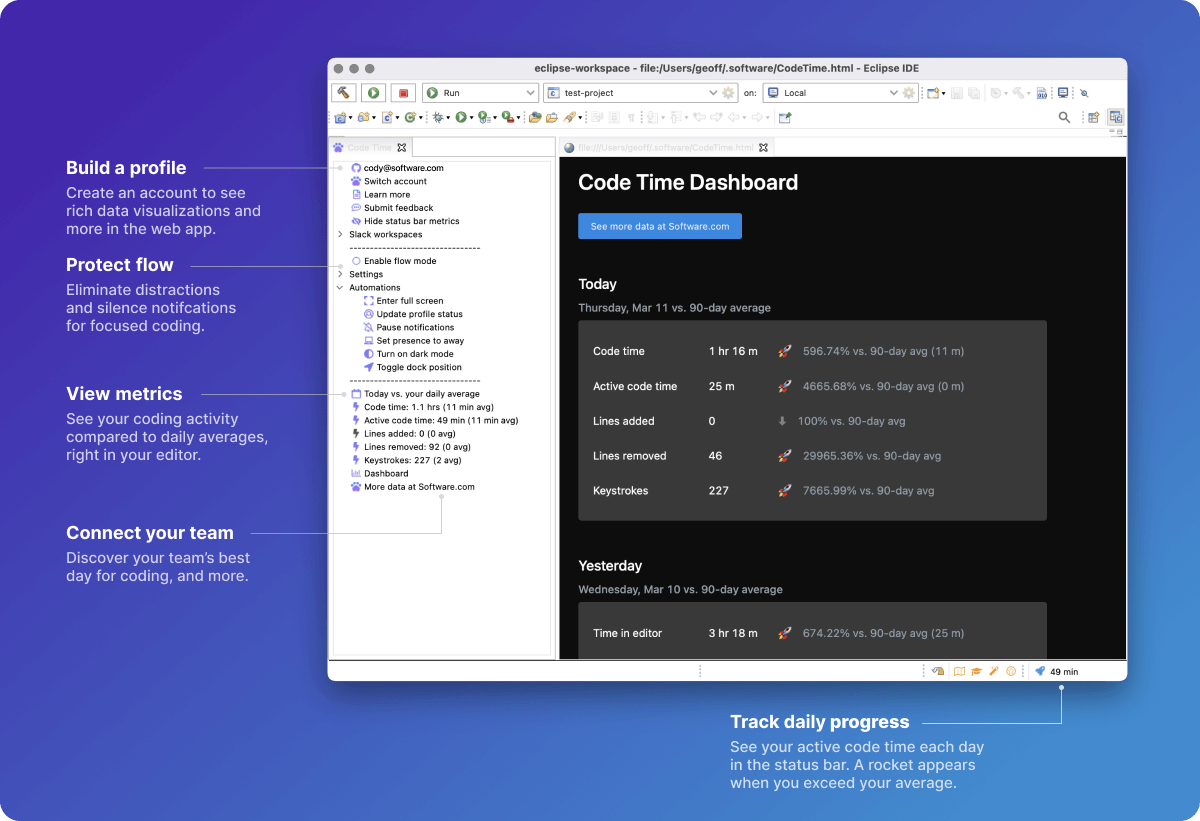
Task: Click the magic wand icon in status bar
Action: click(x=993, y=671)
